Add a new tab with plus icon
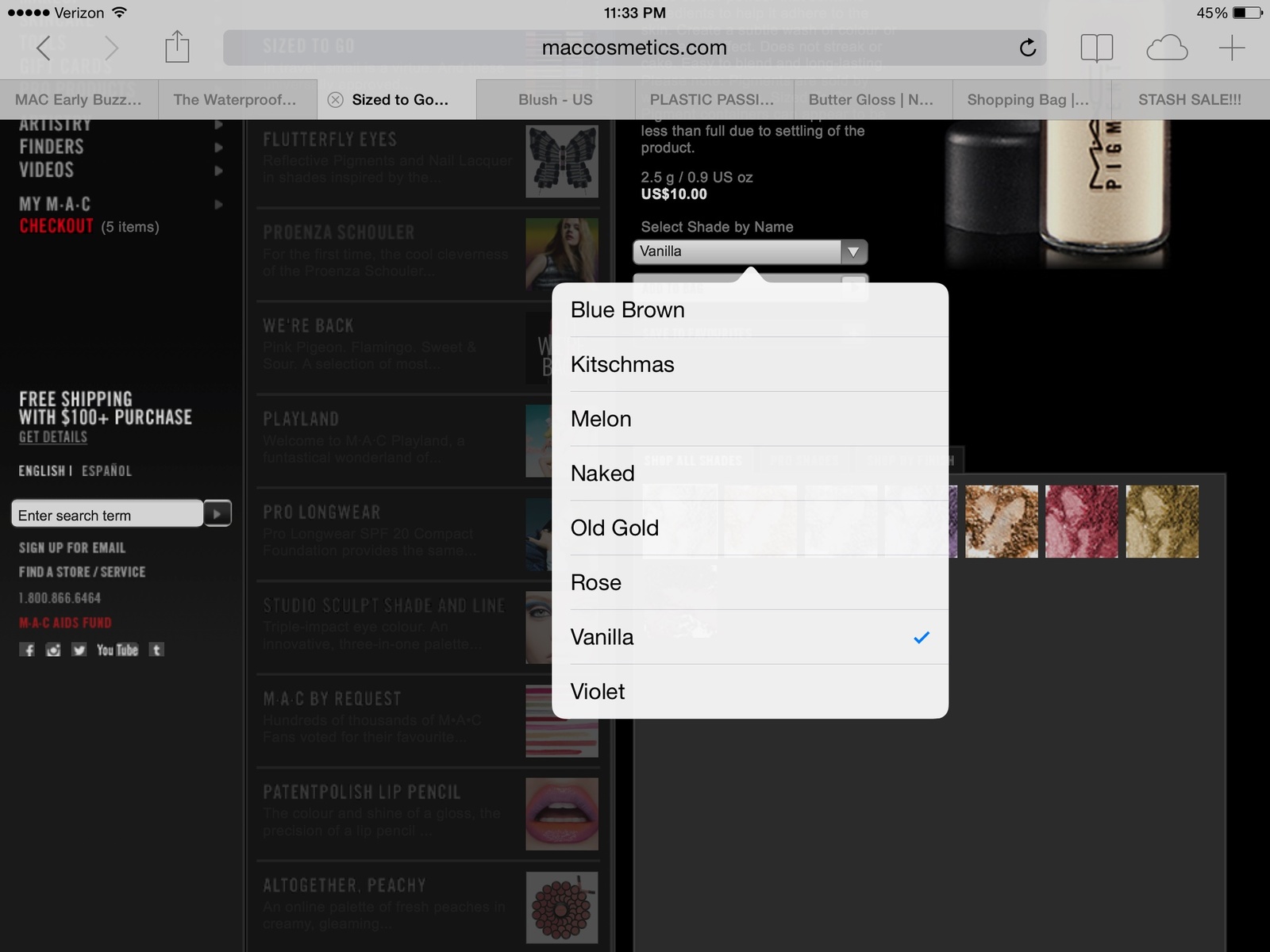This screenshot has width=1270, height=952. tap(1232, 48)
